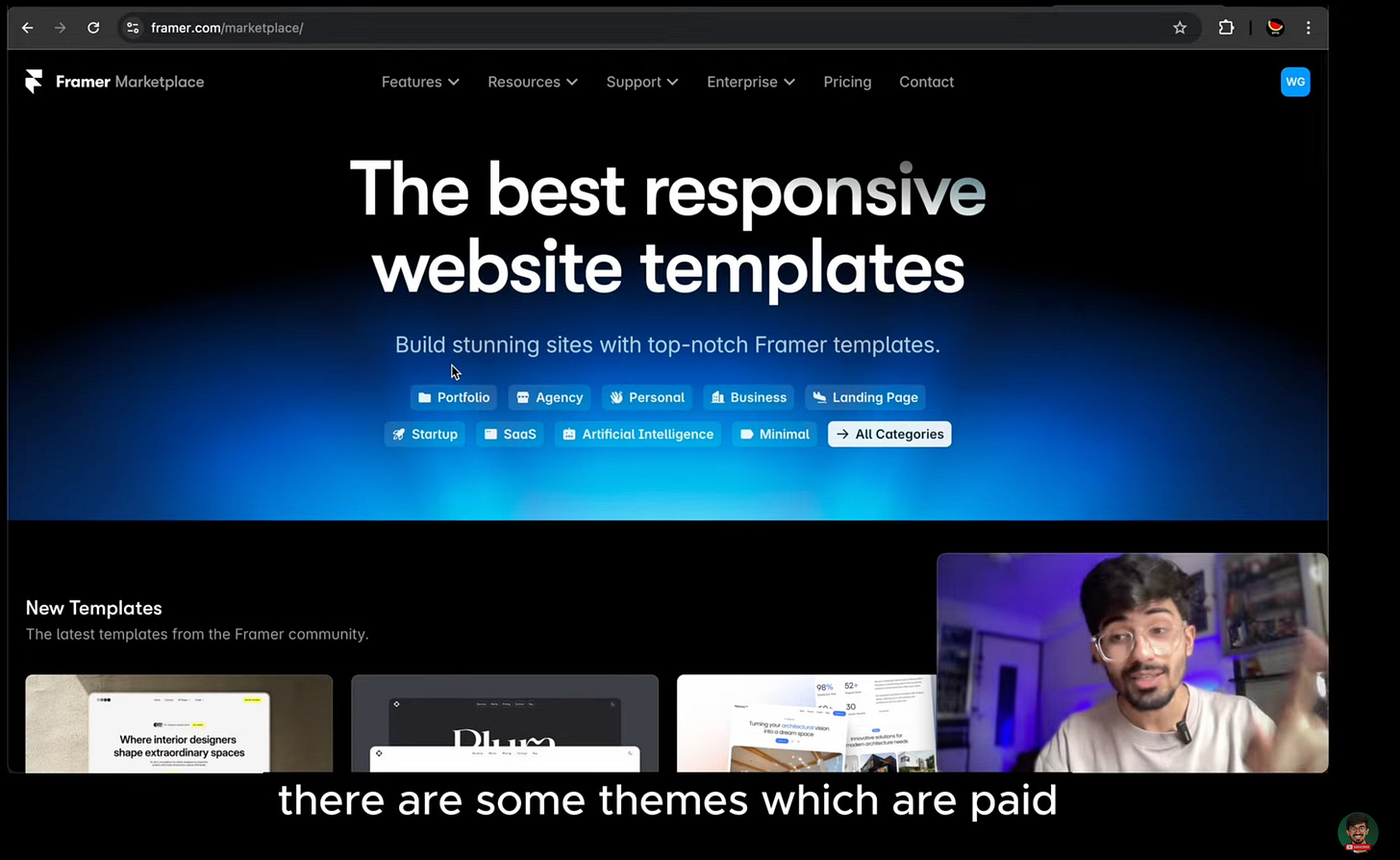Filter templates by Minimal label
The width and height of the screenshot is (1400, 860).
[785, 435]
